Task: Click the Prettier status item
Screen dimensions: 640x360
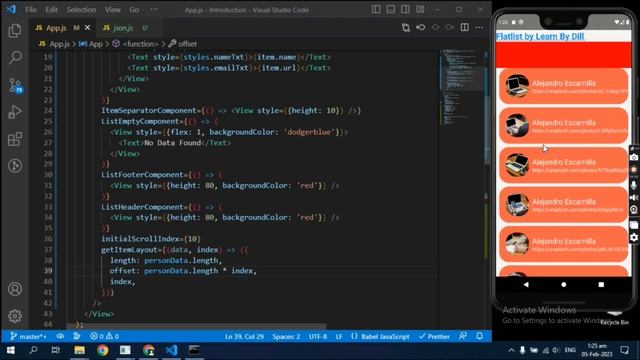Action: (x=434, y=337)
